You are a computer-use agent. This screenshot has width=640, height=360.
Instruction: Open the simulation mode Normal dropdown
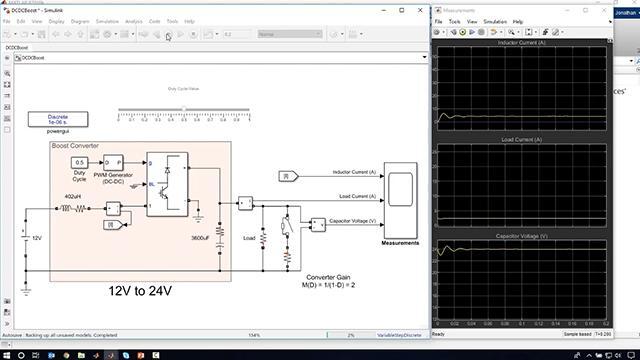[x=290, y=34]
